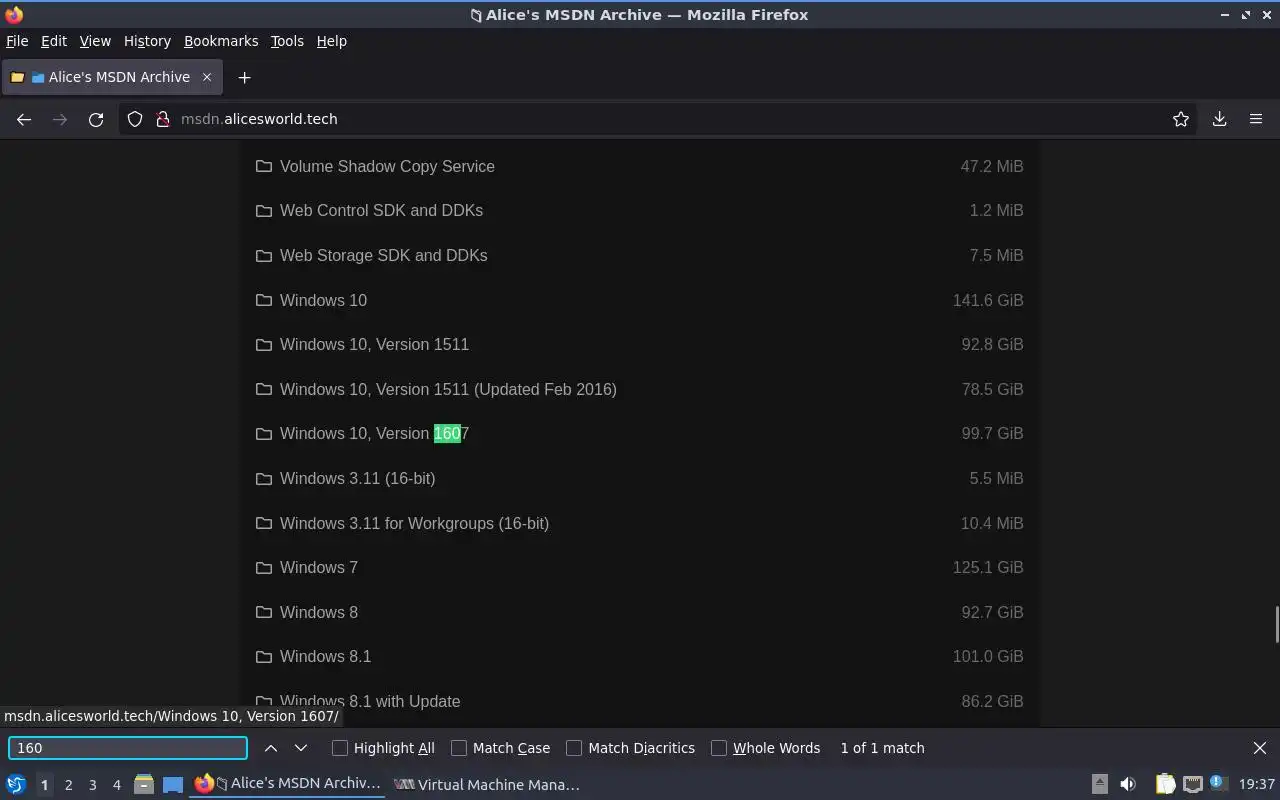This screenshot has width=1280, height=800.
Task: Open the clipboard manager tray icon
Action: point(1165,784)
